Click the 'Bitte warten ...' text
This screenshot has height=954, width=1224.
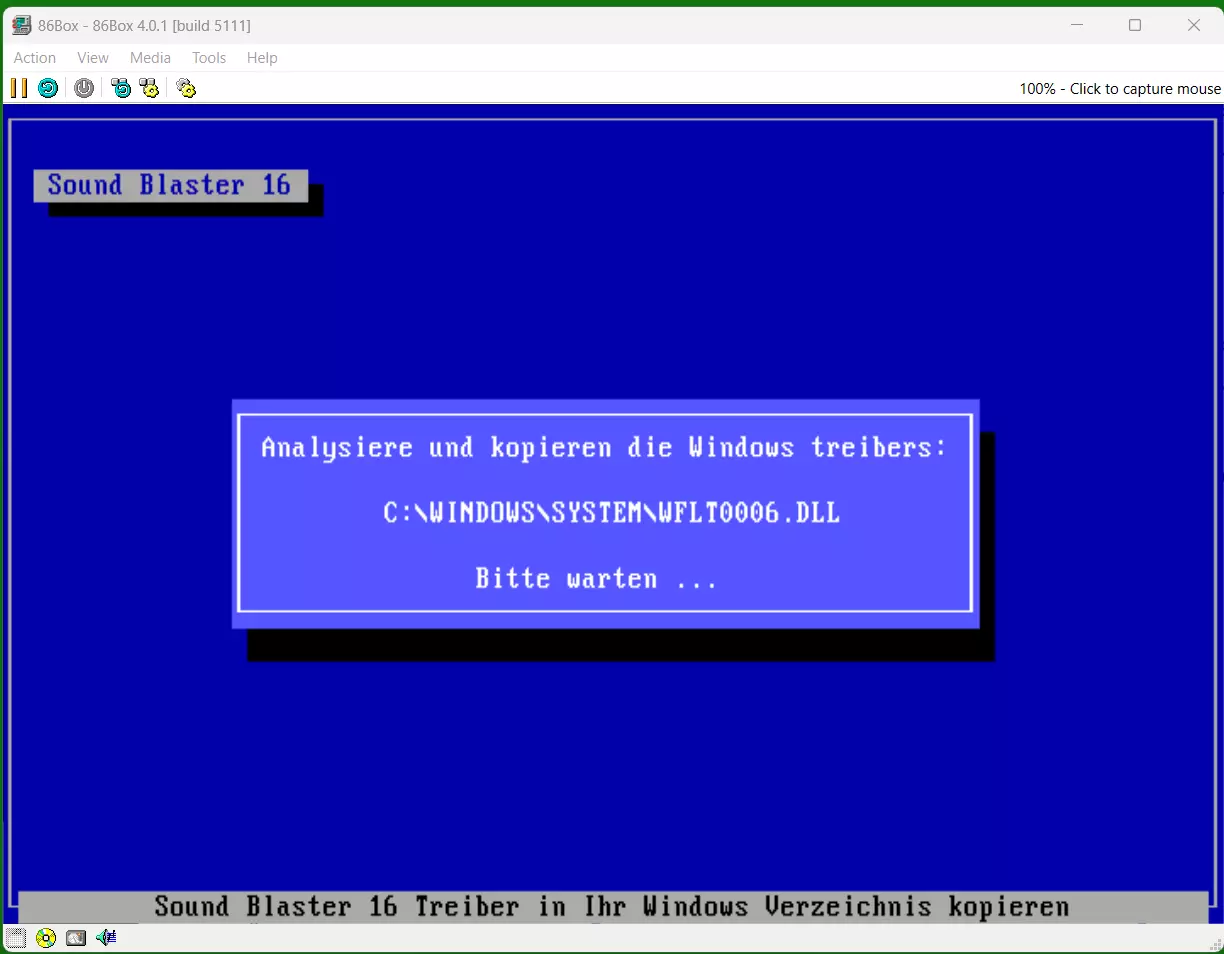(x=597, y=578)
